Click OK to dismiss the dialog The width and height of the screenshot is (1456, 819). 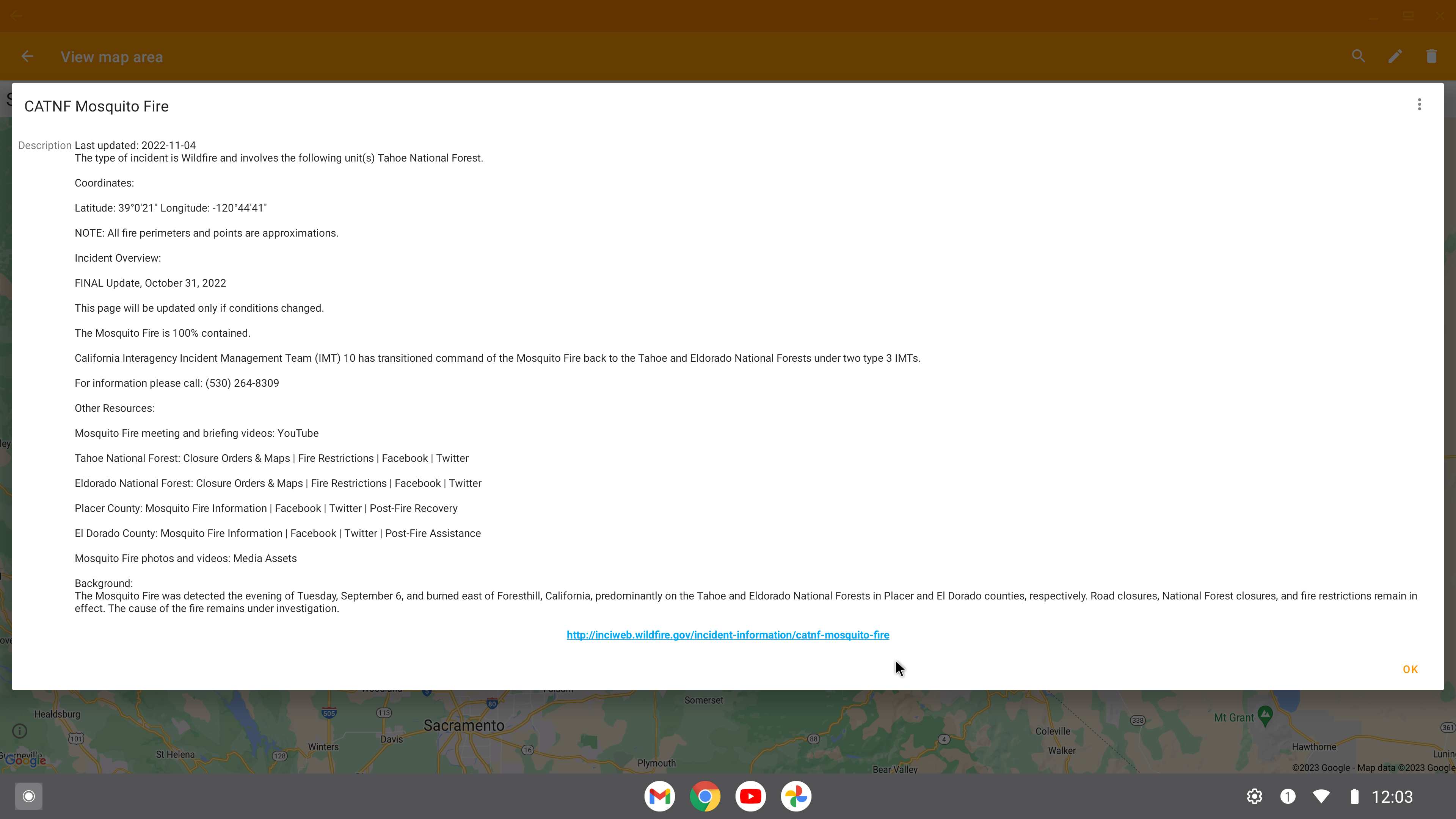(x=1410, y=669)
